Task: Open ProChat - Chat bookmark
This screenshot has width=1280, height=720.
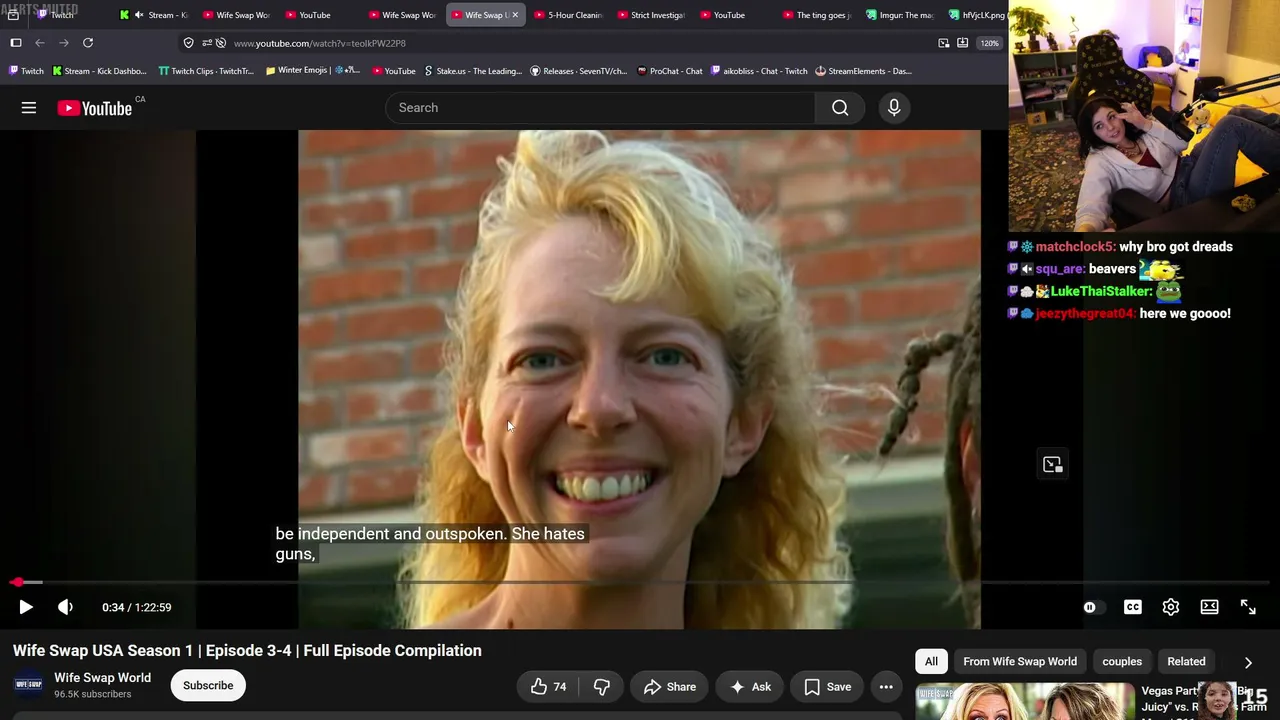Action: pyautogui.click(x=670, y=71)
